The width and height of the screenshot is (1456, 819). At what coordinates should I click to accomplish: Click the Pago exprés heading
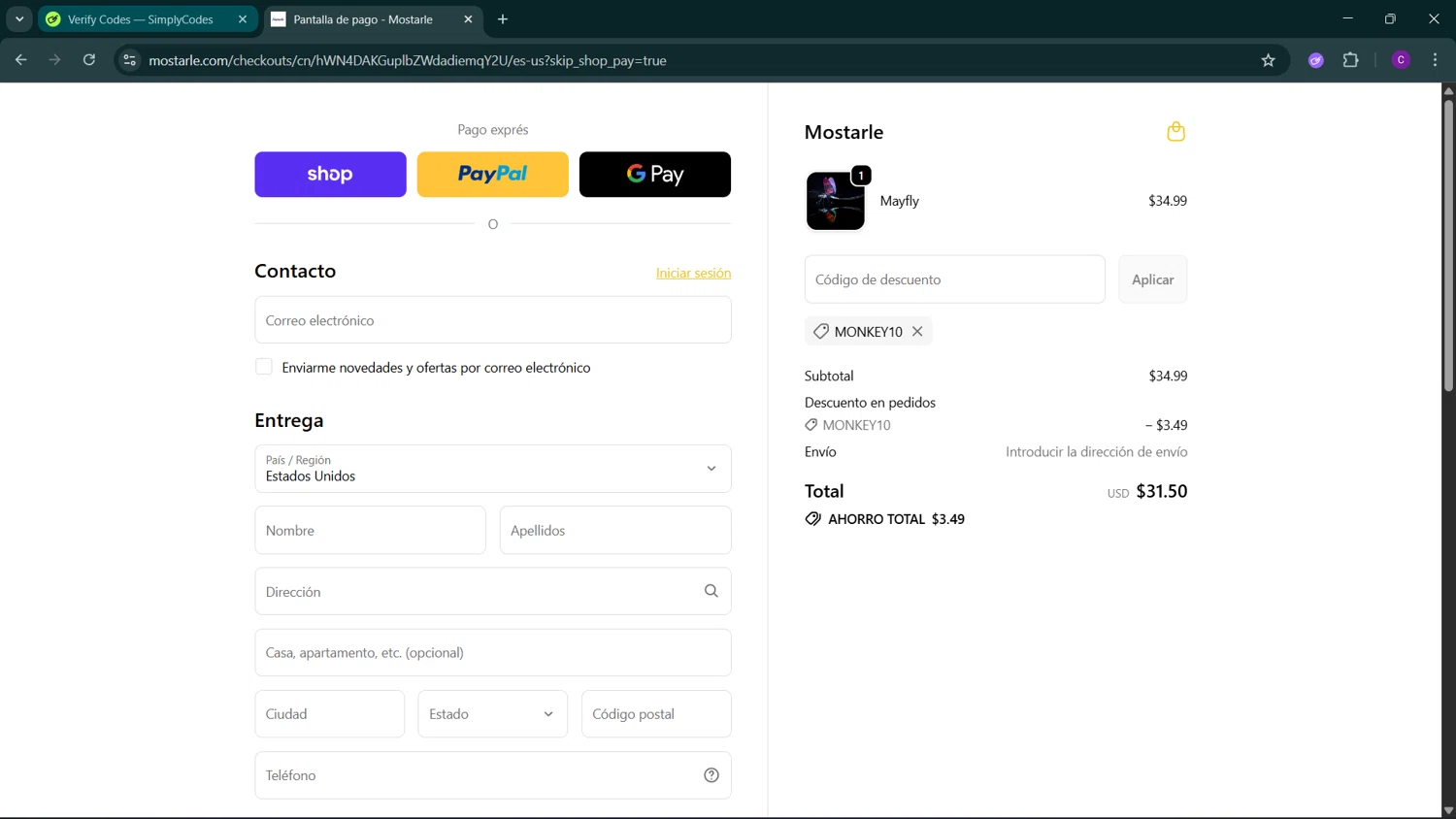point(493,130)
